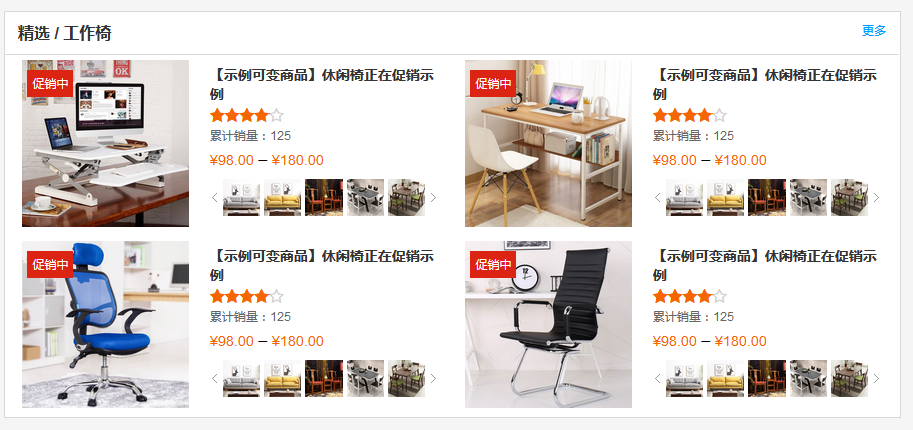Click star rating of the wooden desk product

pyautogui.click(x=689, y=115)
